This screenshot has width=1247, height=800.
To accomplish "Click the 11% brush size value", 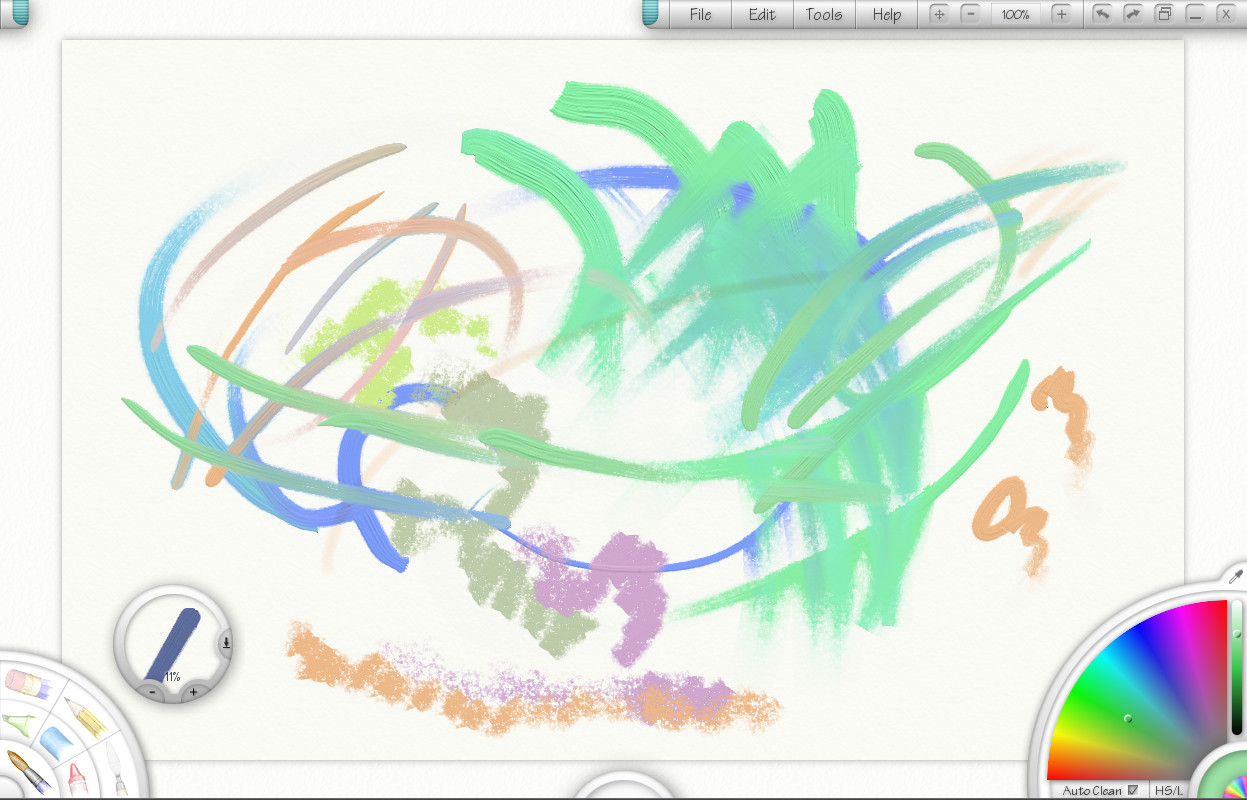I will (172, 677).
